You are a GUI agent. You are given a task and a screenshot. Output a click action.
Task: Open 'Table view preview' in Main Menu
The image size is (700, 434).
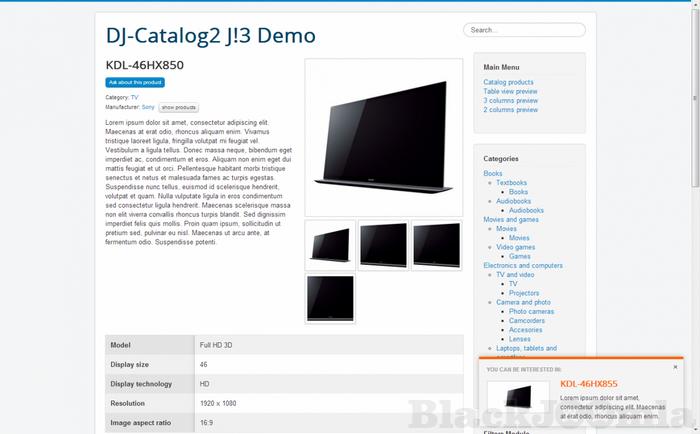click(512, 91)
